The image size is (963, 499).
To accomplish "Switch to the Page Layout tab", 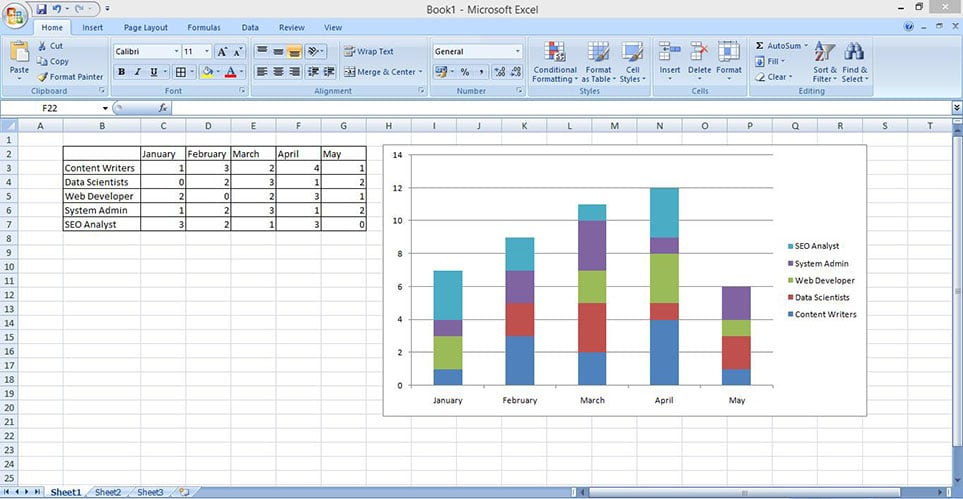I will [x=146, y=28].
